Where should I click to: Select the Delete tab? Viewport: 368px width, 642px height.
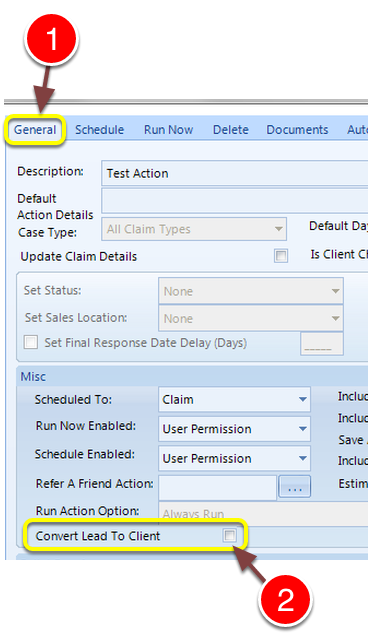tap(231, 130)
